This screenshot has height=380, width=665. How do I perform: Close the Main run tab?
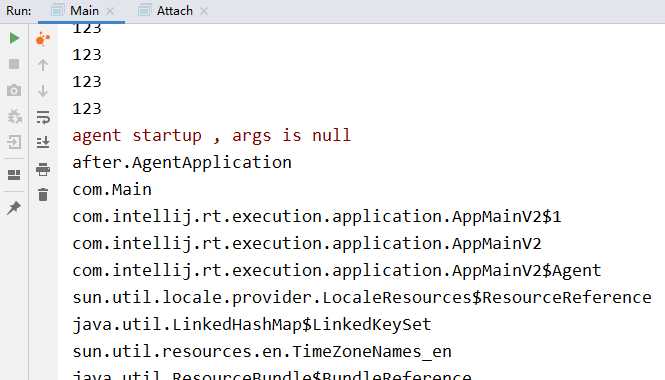tap(110, 11)
